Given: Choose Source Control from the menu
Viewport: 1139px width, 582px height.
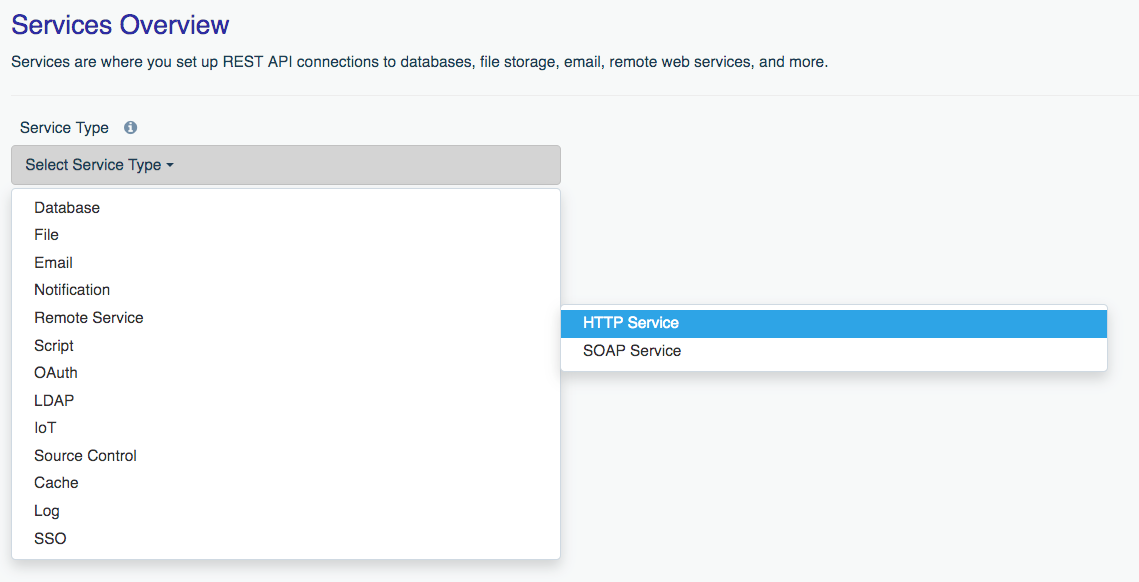Looking at the screenshot, I should click(85, 456).
